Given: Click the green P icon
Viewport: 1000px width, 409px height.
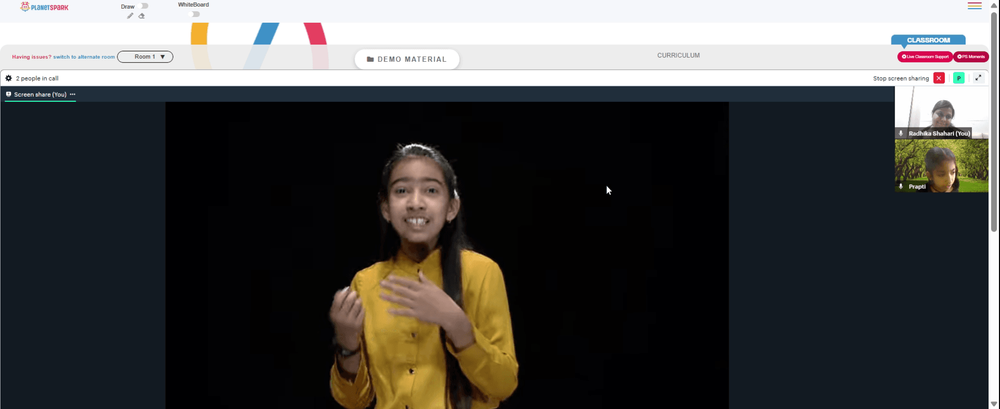Looking at the screenshot, I should (x=958, y=78).
